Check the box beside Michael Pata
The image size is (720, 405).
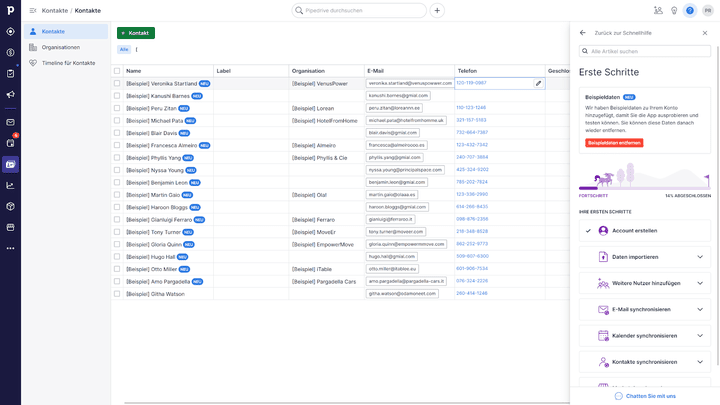pos(117,120)
